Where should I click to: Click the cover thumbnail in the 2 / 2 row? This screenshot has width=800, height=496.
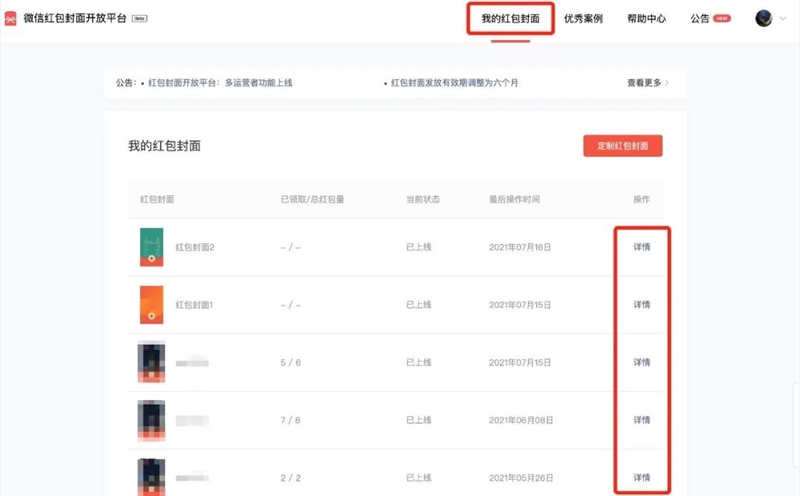(x=152, y=477)
